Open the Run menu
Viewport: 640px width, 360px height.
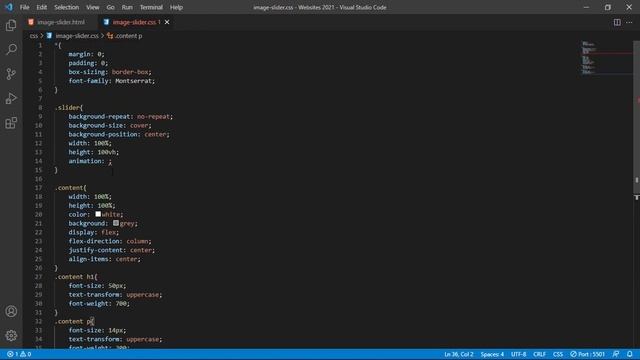[x=127, y=7]
